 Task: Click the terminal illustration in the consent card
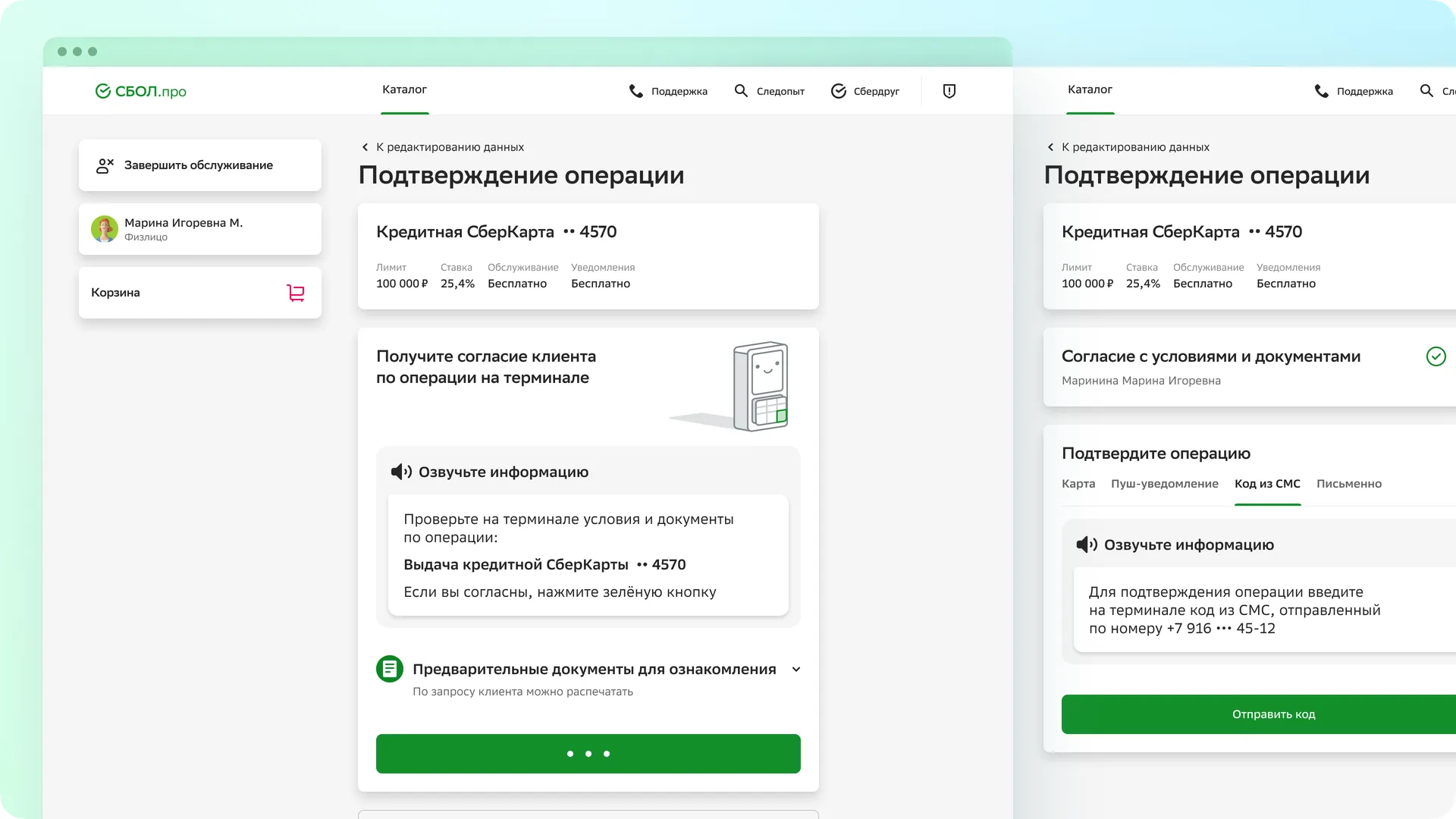[761, 385]
